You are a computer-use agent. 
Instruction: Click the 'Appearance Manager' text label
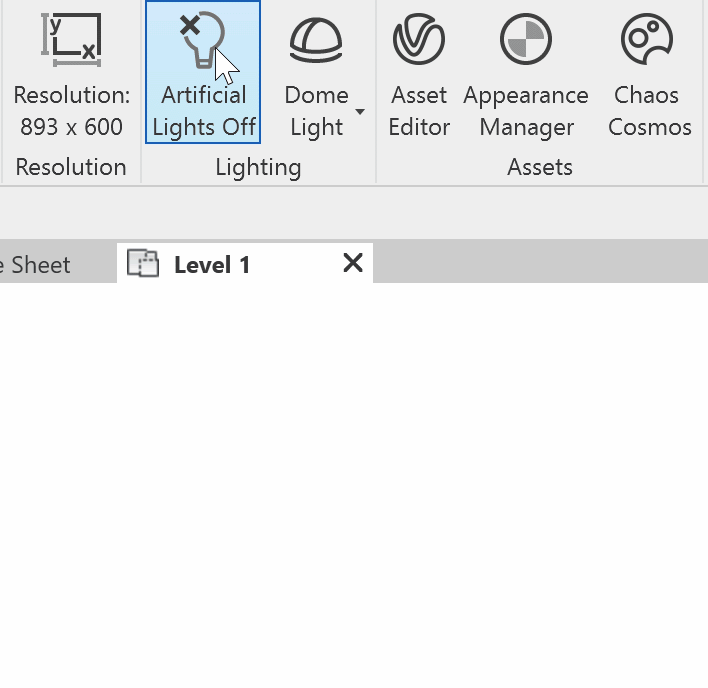526,111
